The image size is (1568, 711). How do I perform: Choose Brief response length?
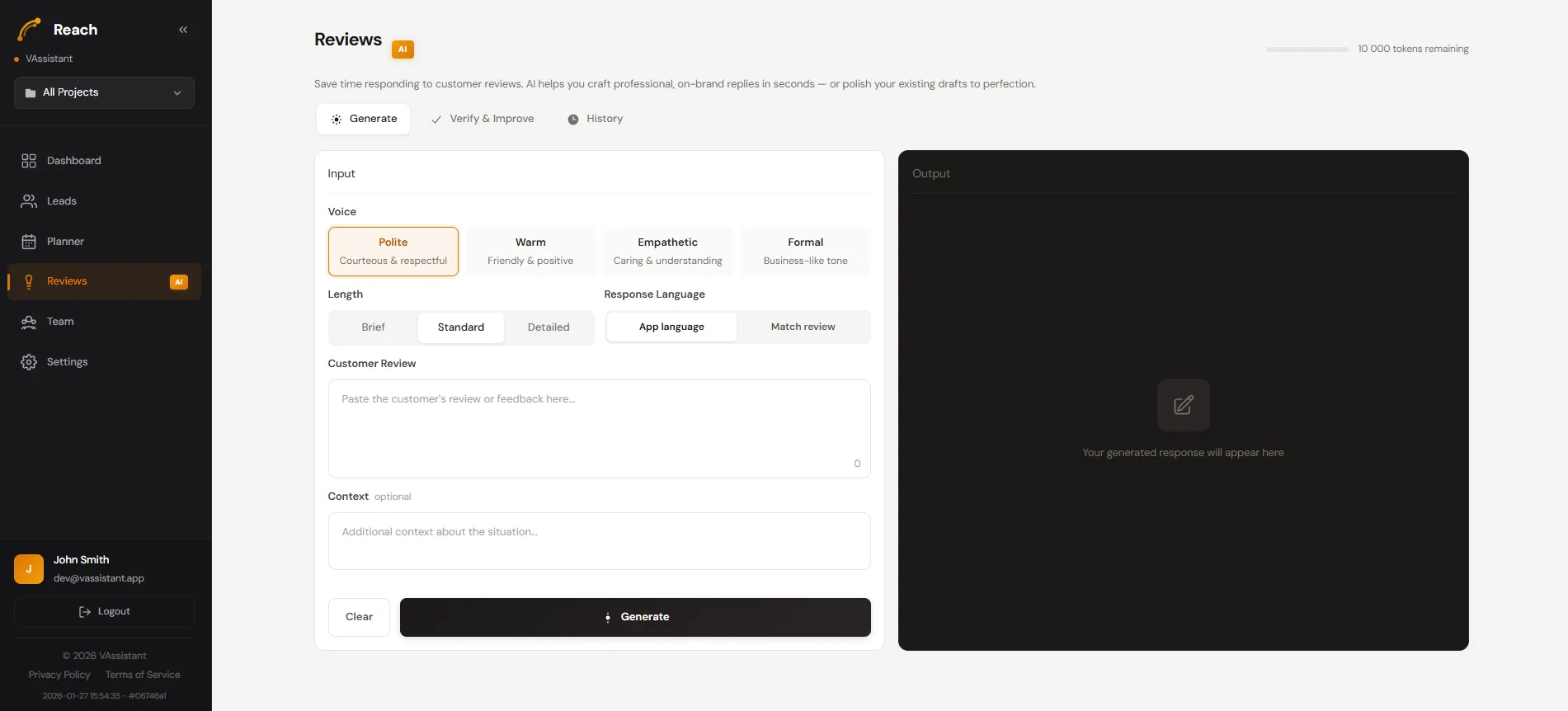coord(373,327)
